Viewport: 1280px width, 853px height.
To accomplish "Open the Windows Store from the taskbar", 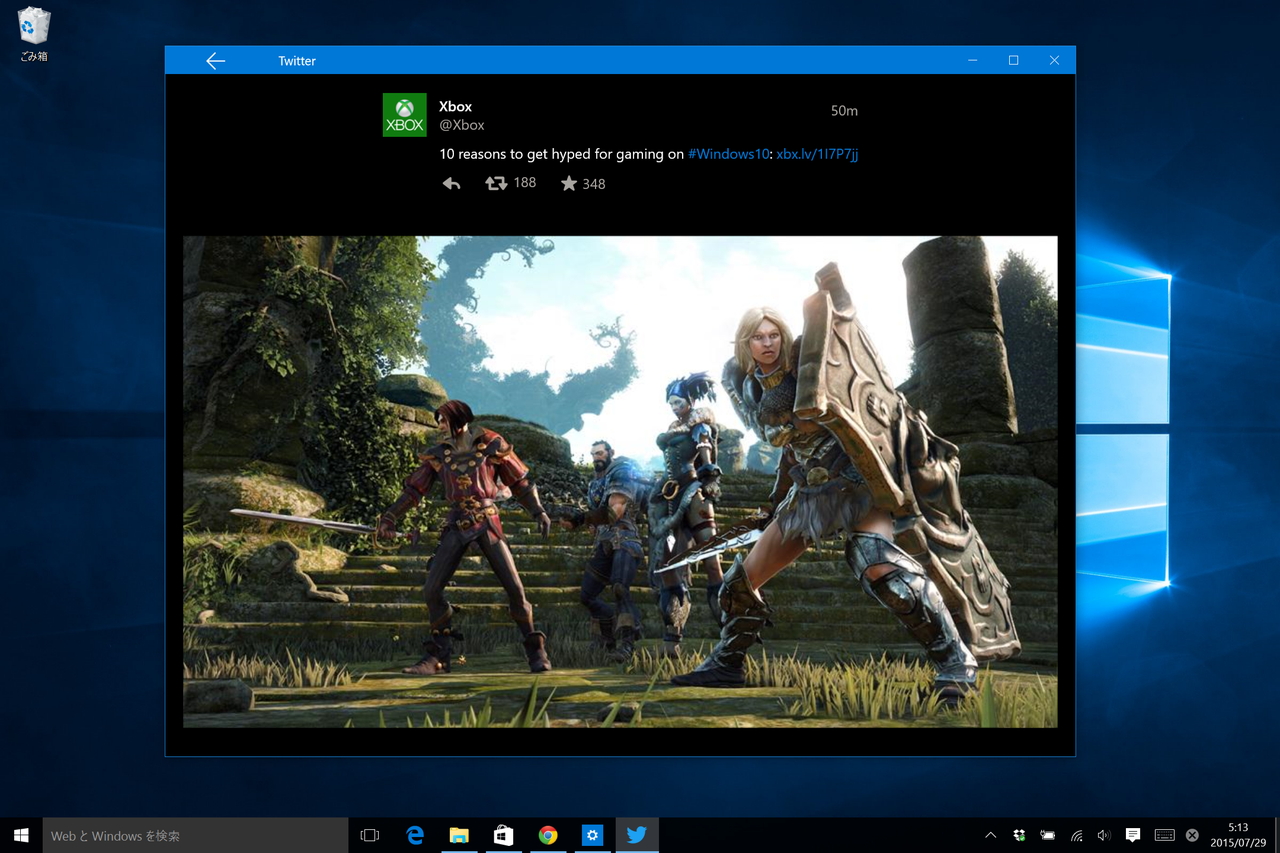I will click(x=503, y=835).
